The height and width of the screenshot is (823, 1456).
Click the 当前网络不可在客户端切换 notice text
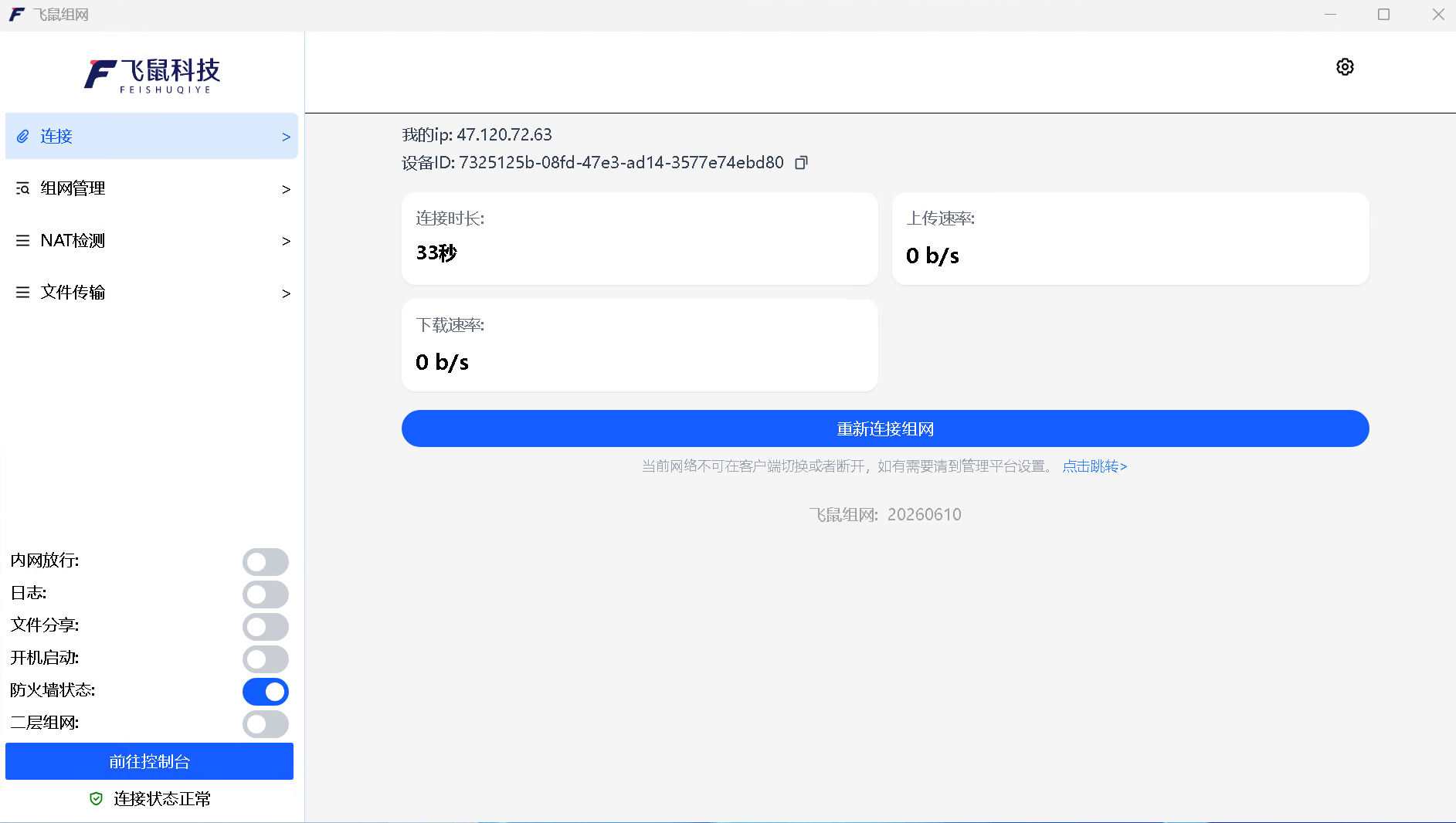coord(847,466)
